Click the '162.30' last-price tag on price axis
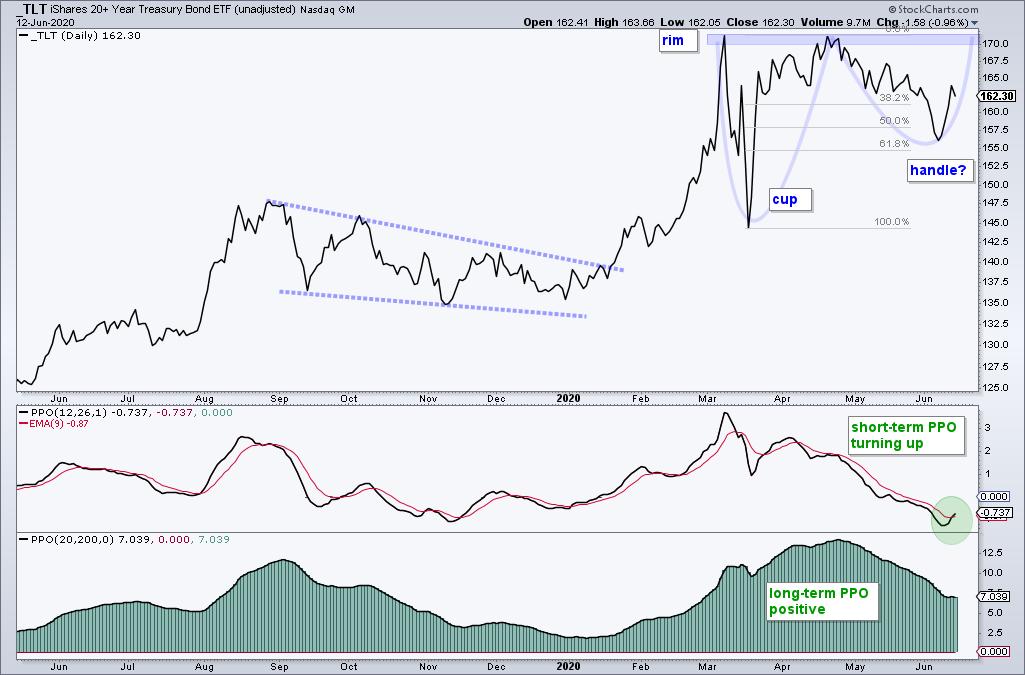This screenshot has height=675, width=1025. tap(998, 96)
